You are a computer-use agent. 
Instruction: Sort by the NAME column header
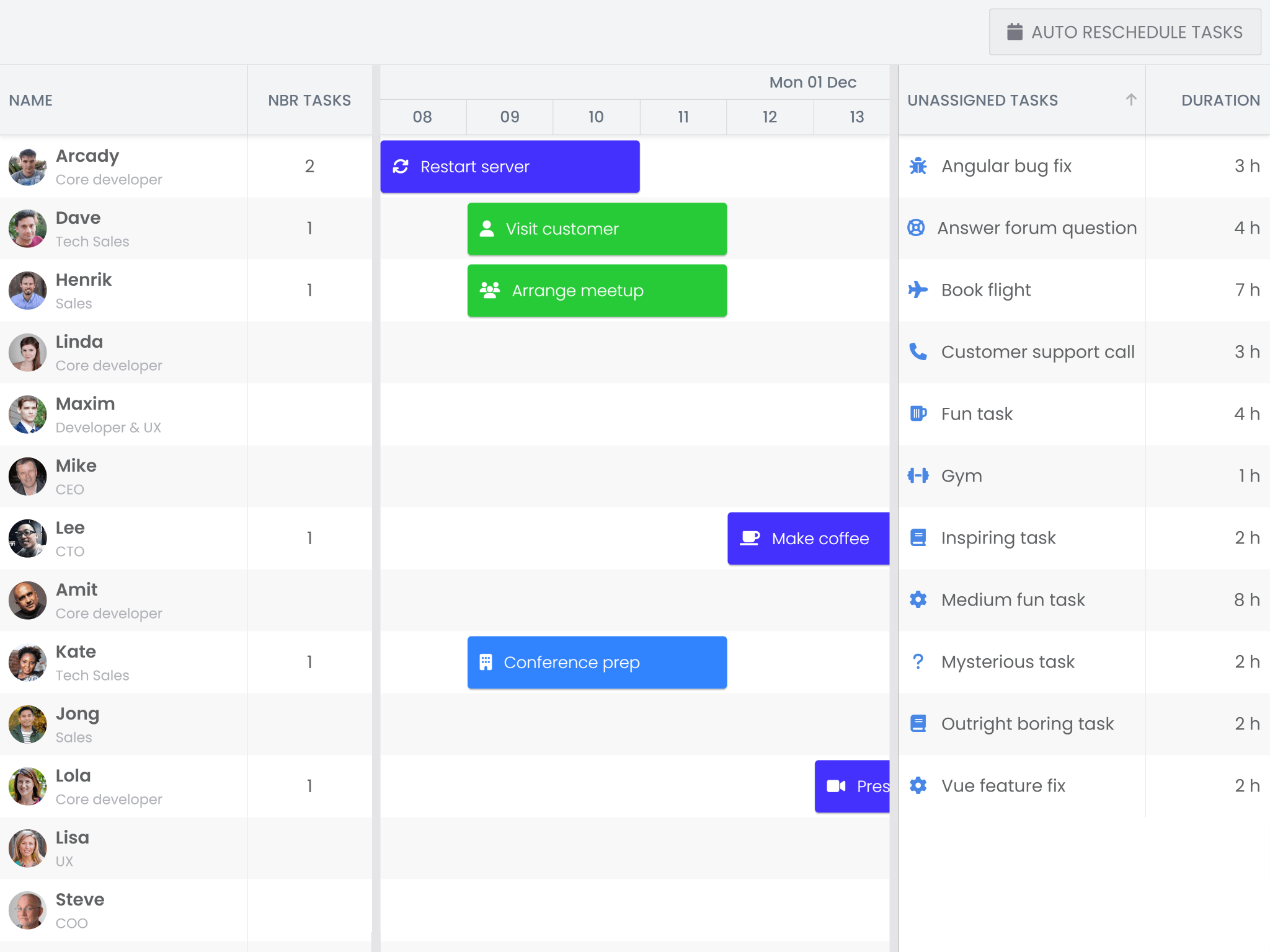31,100
